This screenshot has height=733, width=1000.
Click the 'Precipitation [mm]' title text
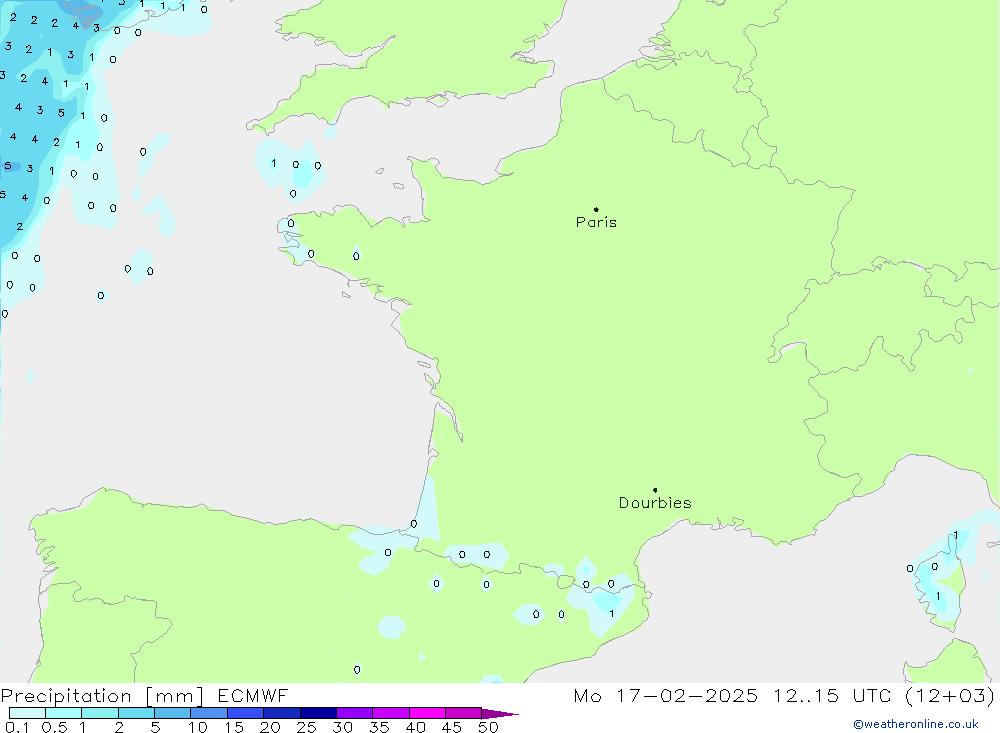(x=102, y=695)
